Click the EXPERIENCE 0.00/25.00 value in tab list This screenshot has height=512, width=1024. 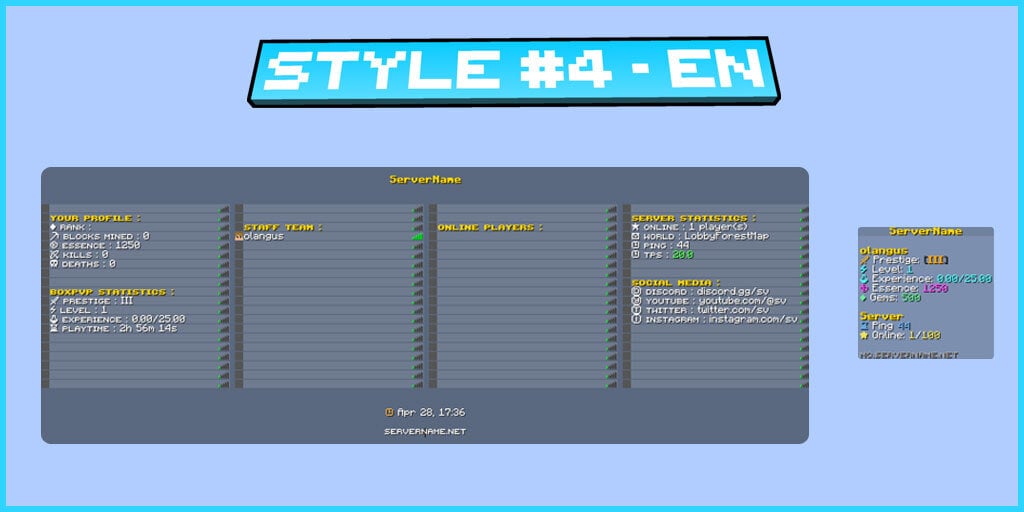click(158, 319)
